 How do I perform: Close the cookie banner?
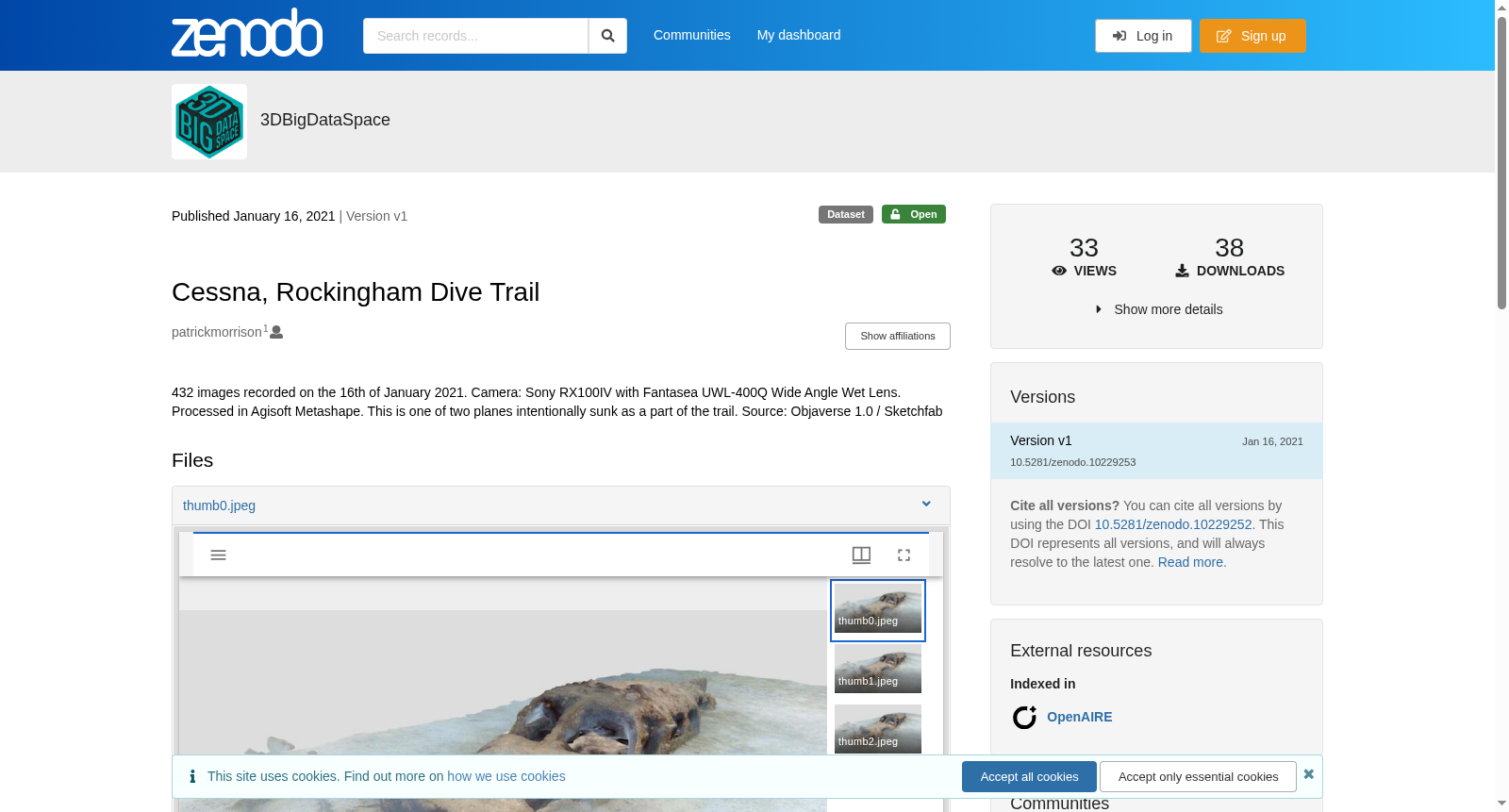click(1309, 774)
